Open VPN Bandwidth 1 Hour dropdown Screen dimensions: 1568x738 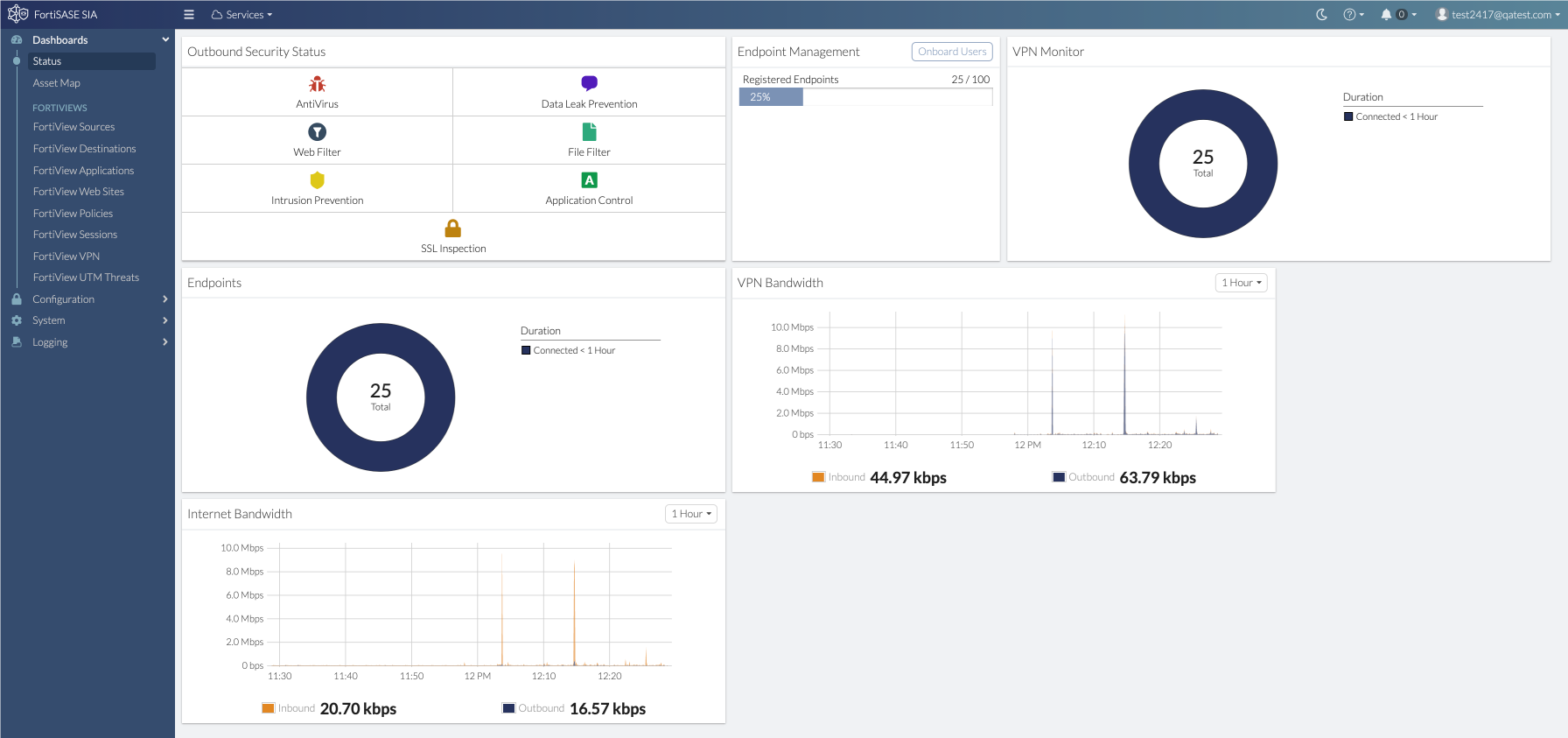pyautogui.click(x=1241, y=283)
